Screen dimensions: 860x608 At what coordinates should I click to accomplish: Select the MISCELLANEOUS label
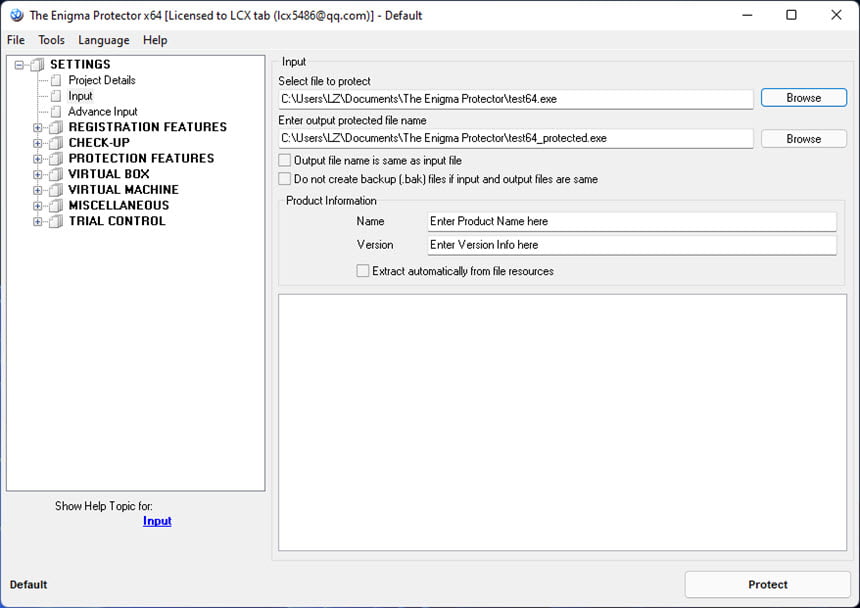[118, 206]
